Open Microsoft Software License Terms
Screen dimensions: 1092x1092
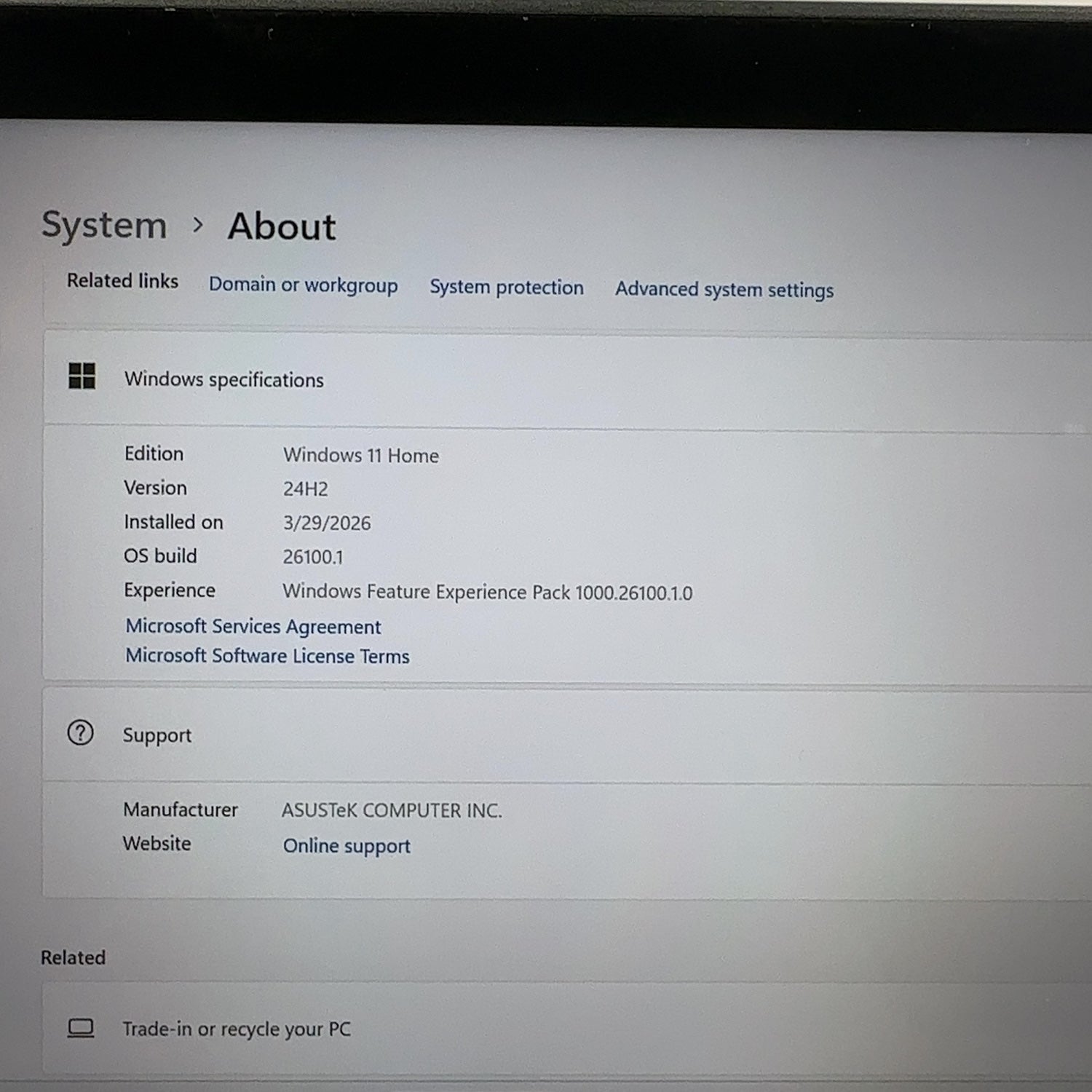click(x=267, y=656)
